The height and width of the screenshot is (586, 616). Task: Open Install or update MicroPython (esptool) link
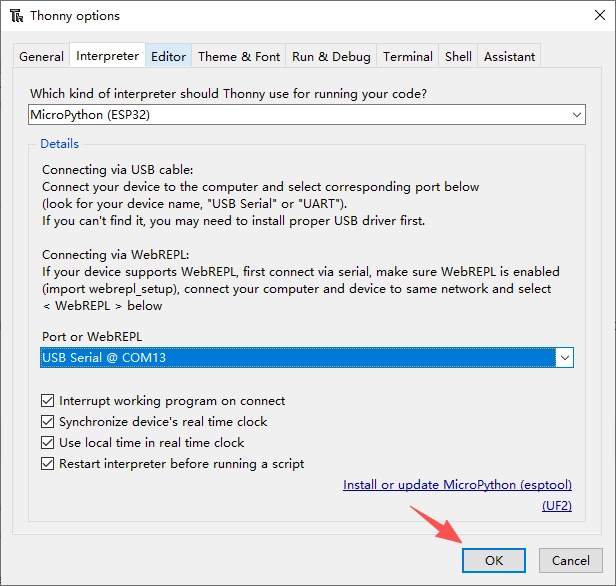pyautogui.click(x=457, y=485)
